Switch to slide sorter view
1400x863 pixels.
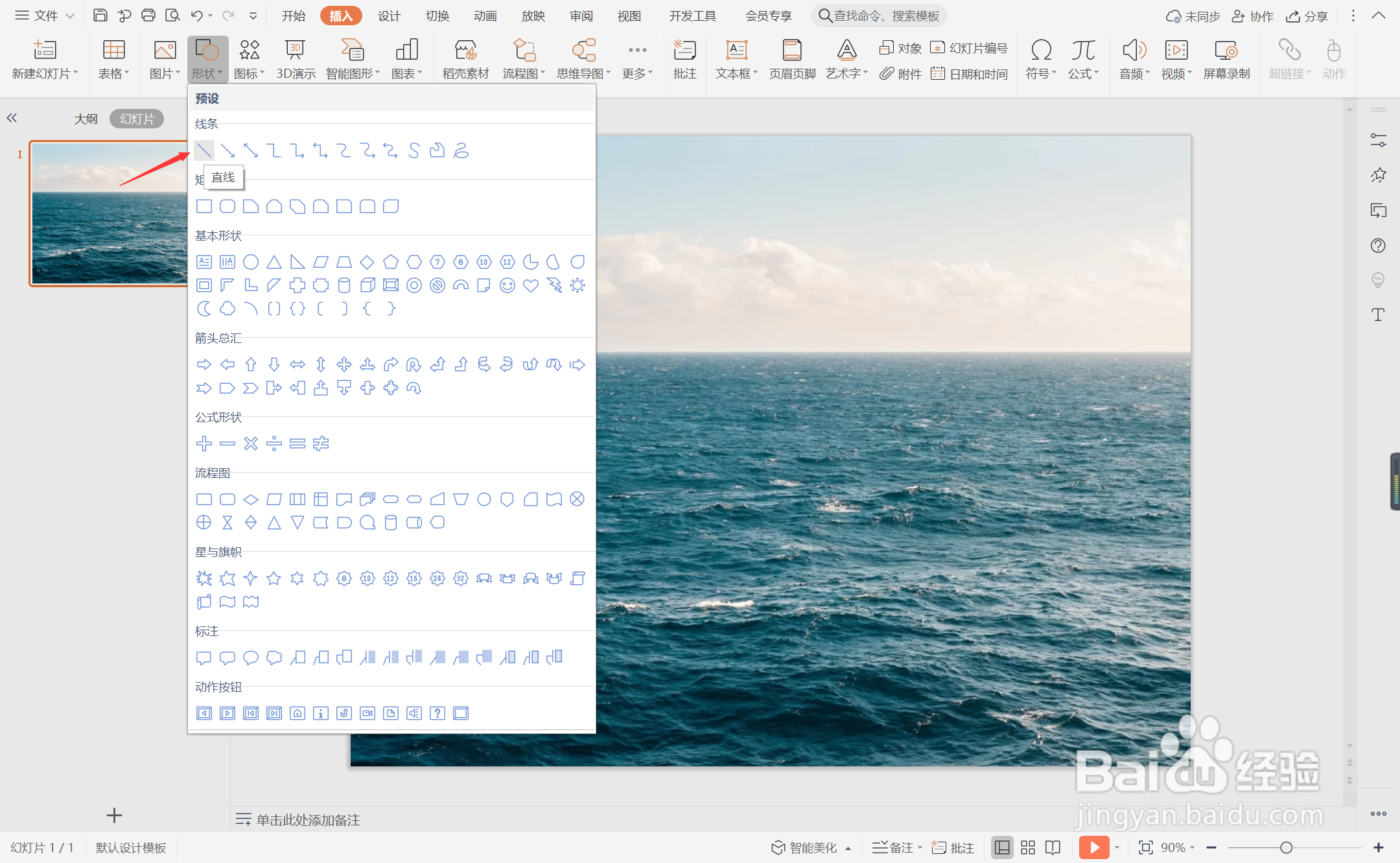(1028, 847)
